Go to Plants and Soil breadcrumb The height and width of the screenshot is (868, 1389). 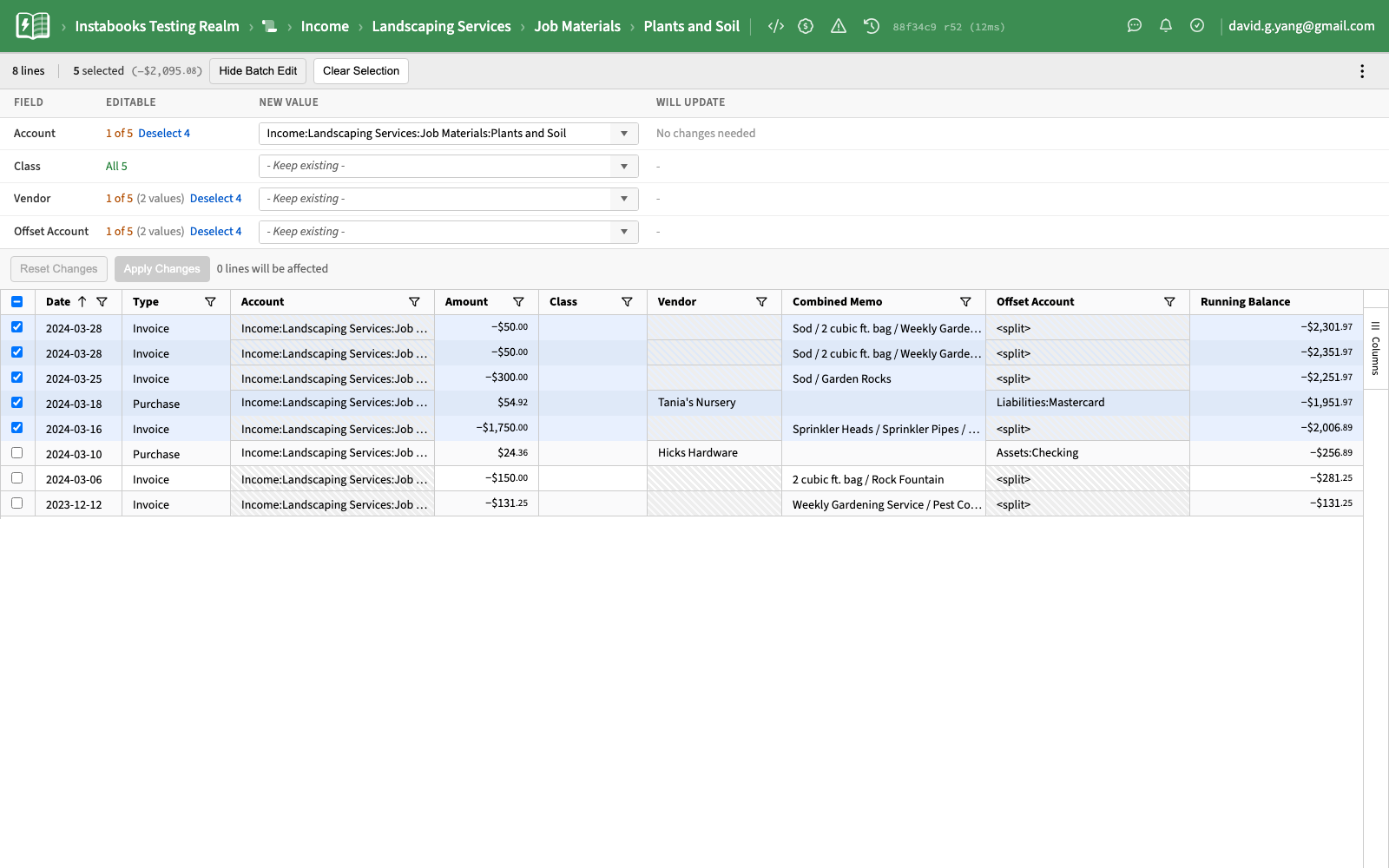click(692, 27)
